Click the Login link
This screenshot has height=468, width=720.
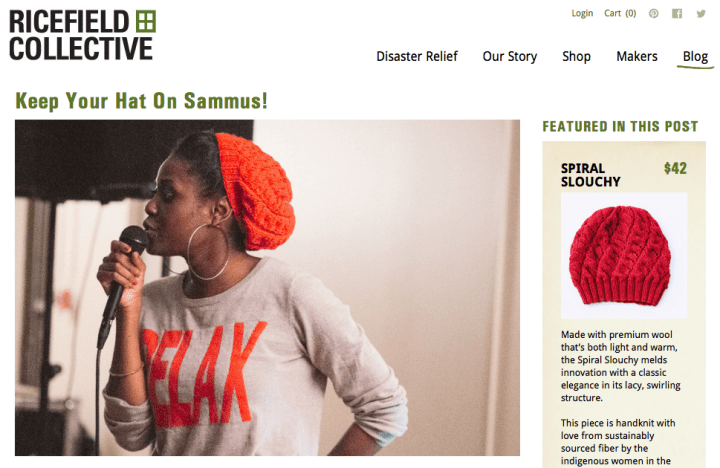coord(582,14)
